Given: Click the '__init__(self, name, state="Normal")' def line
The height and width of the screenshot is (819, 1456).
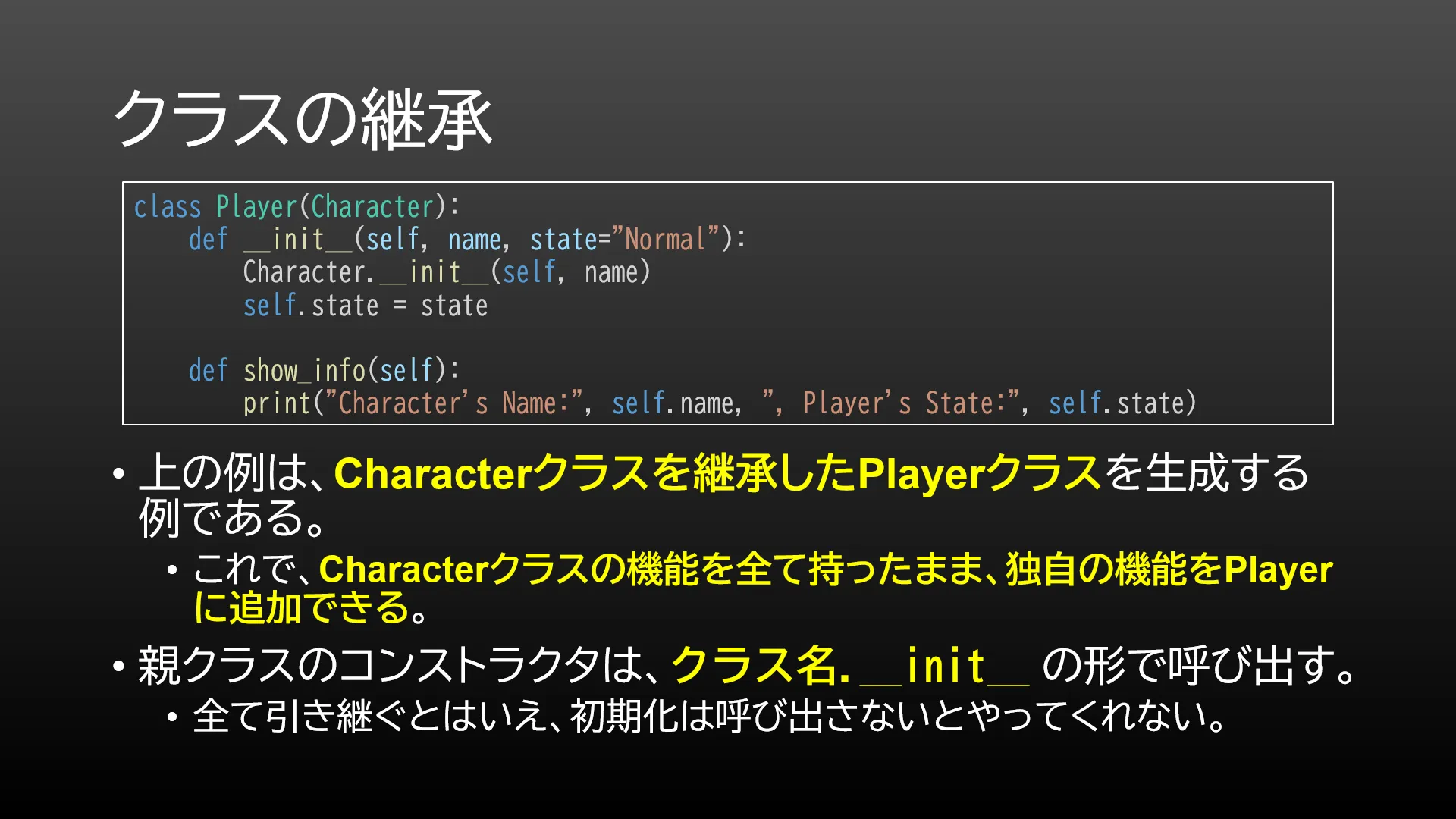Looking at the screenshot, I should pos(467,240).
